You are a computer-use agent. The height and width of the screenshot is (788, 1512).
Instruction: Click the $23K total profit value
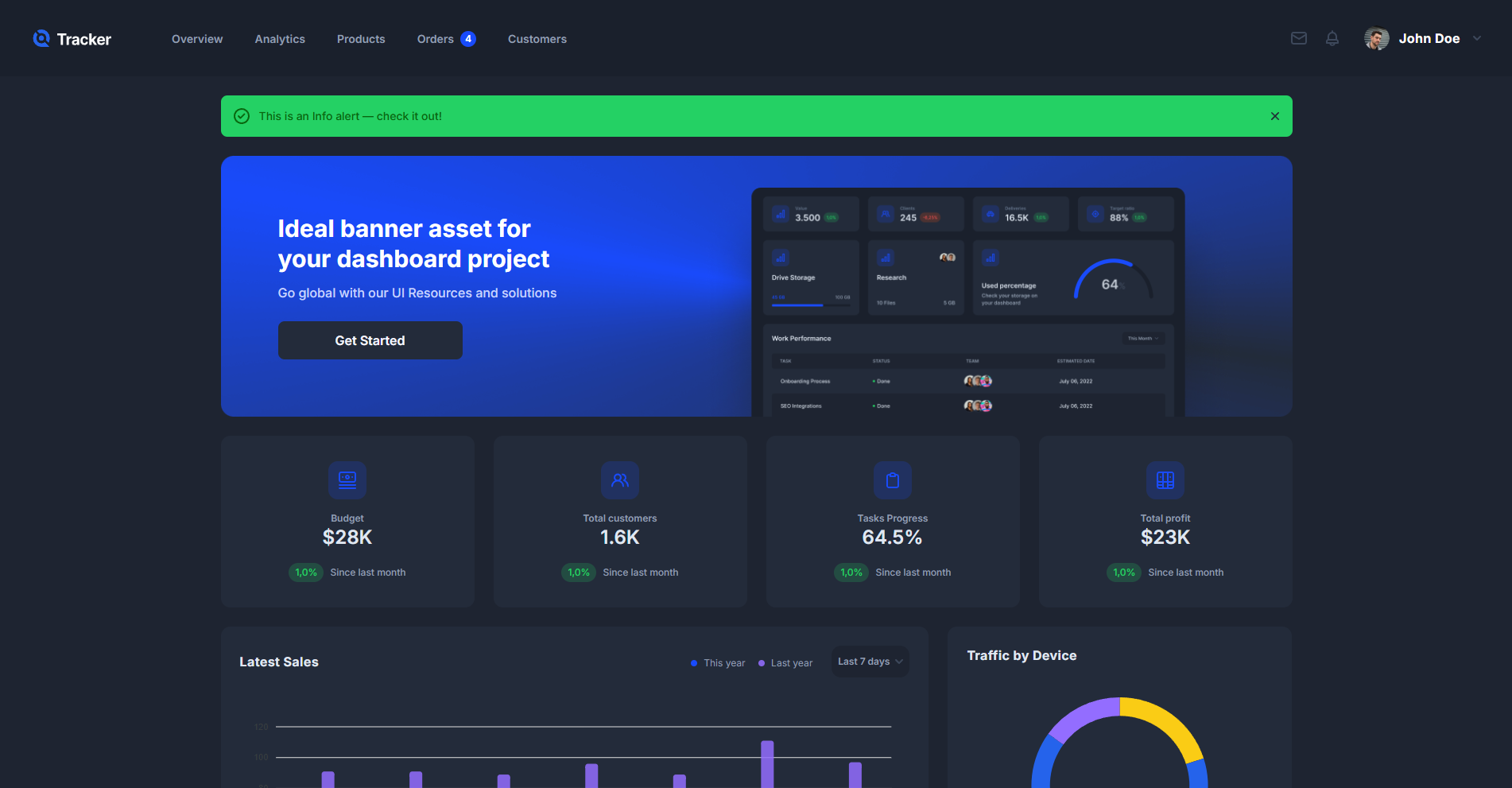(1165, 538)
